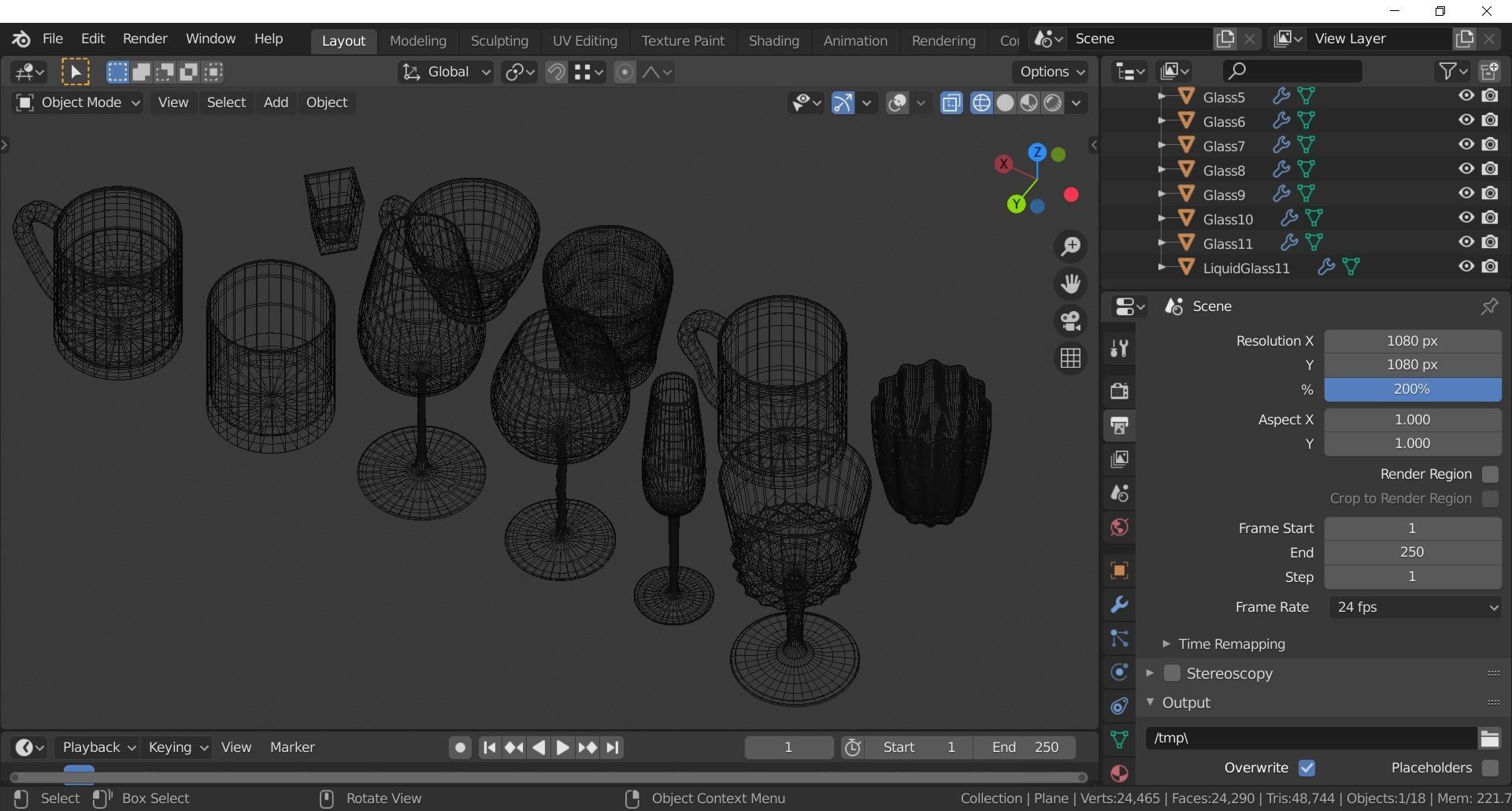
Task: Open Tool properties tab
Action: point(1119,348)
